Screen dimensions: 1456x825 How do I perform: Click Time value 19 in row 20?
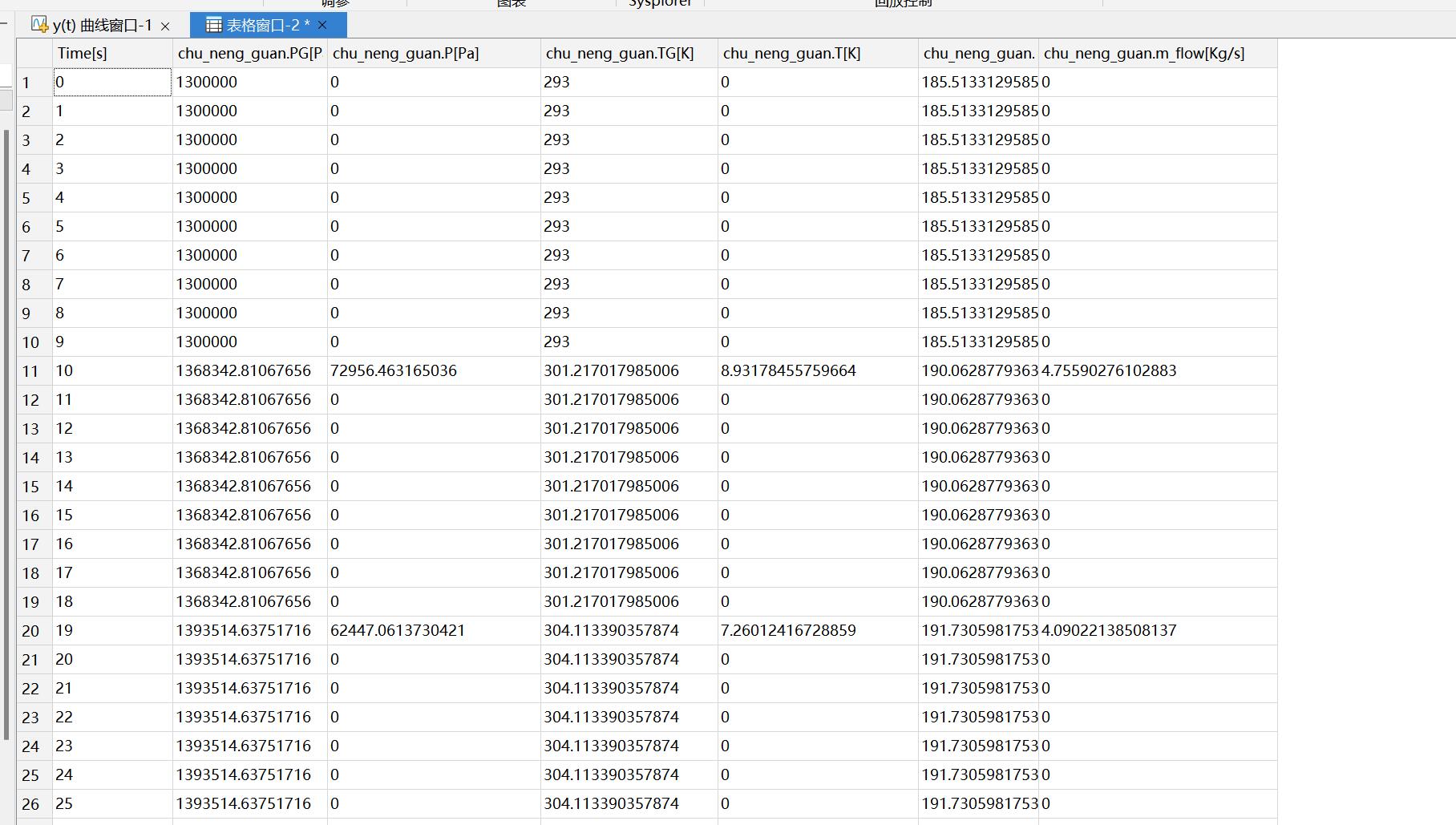[113, 630]
